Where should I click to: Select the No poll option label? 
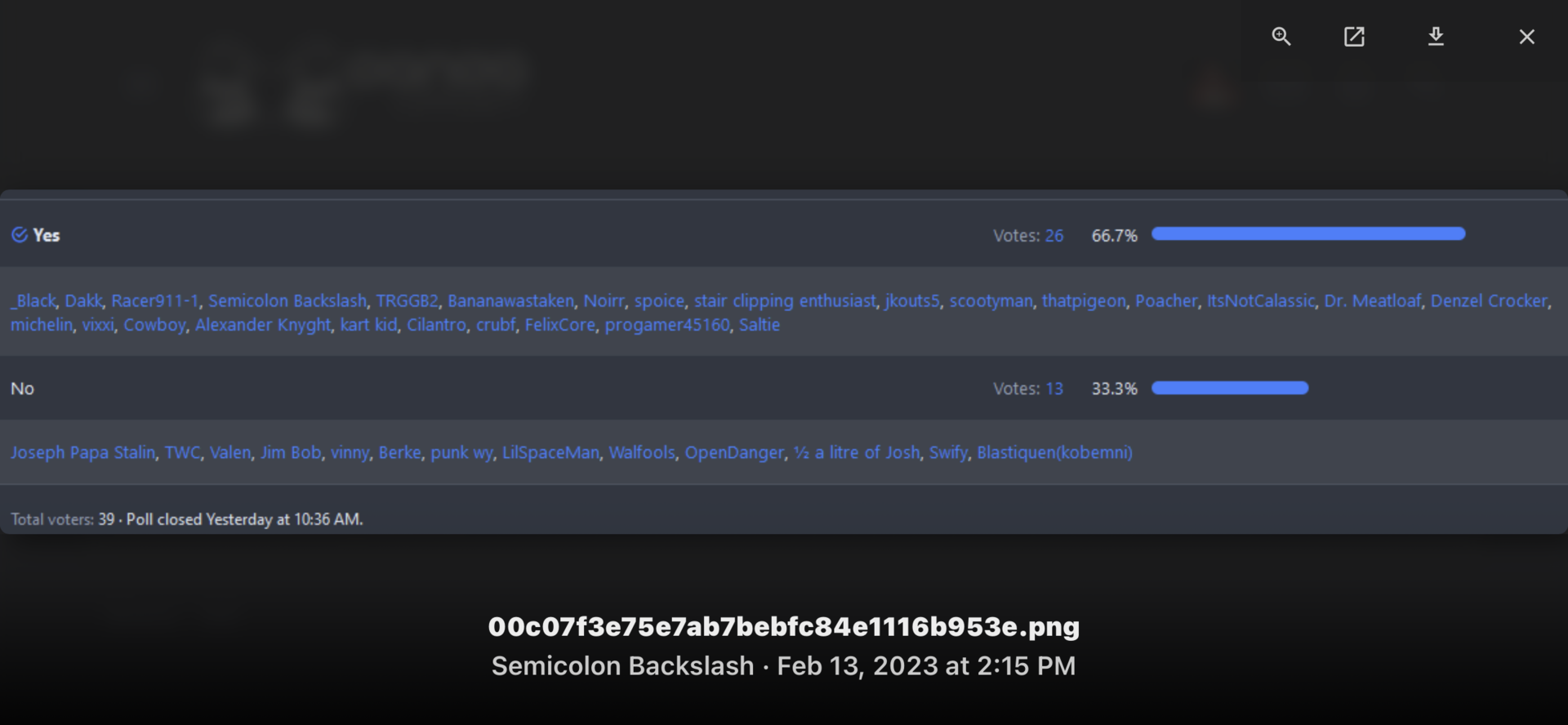(x=22, y=389)
